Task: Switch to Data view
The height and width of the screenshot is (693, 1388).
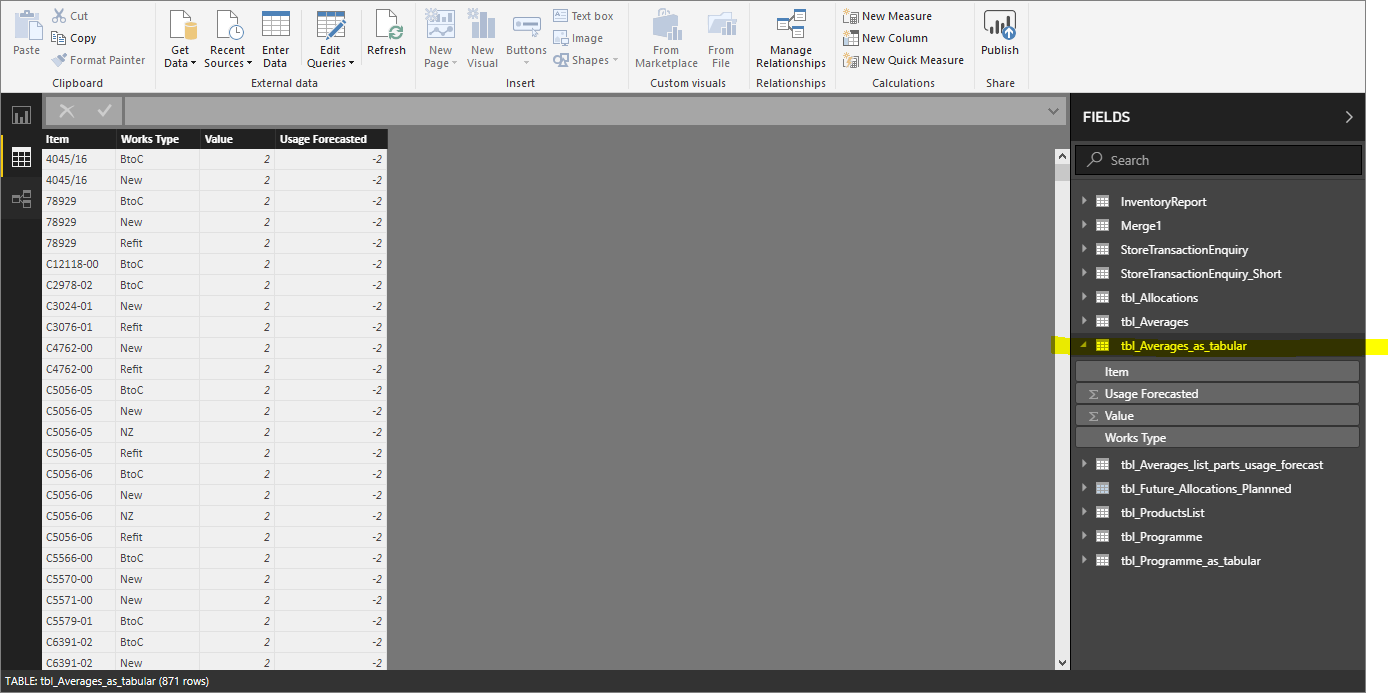Action: click(x=21, y=157)
